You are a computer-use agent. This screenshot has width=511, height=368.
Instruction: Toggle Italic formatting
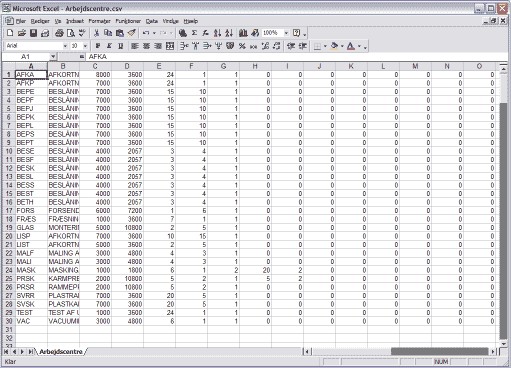(x=109, y=46)
